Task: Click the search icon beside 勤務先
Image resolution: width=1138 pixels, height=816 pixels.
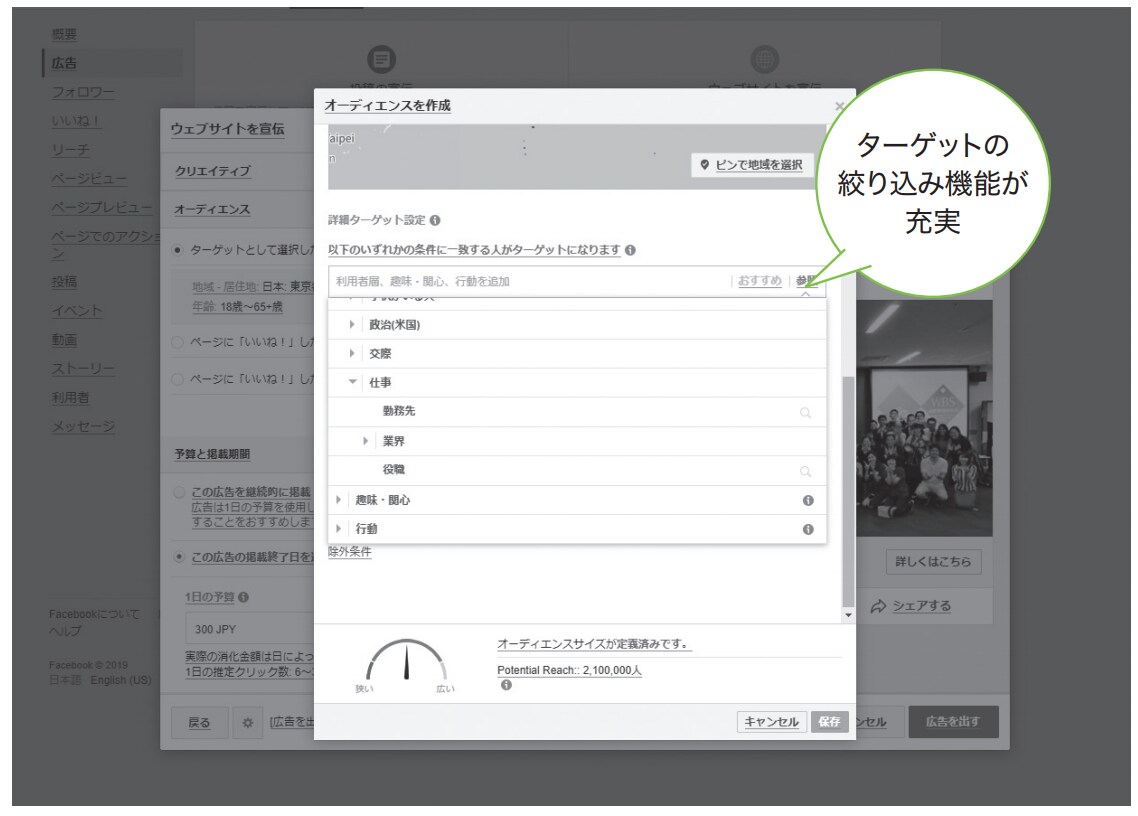Action: [x=806, y=412]
